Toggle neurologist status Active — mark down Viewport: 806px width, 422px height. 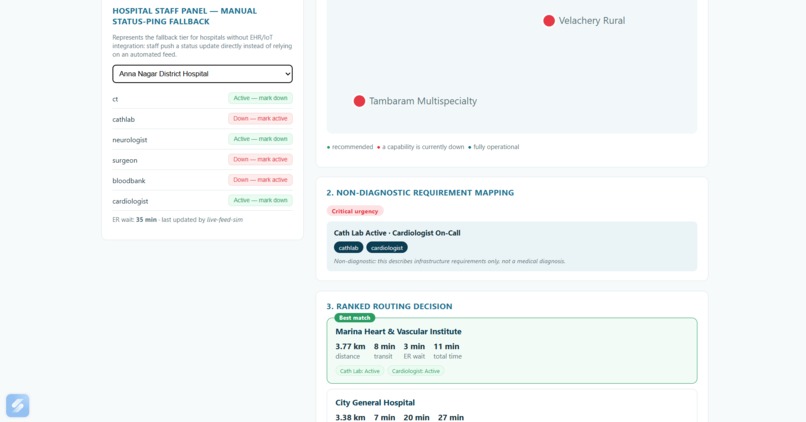coord(260,139)
